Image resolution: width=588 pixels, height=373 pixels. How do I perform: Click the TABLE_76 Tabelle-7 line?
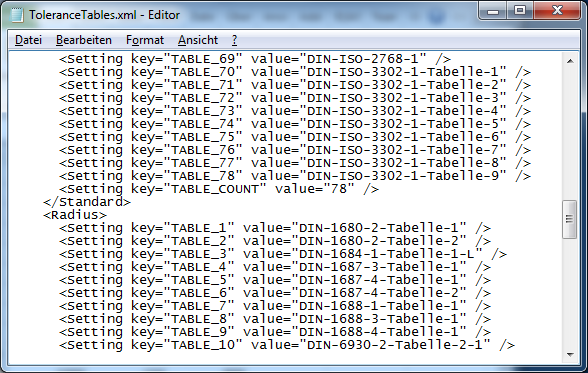pyautogui.click(x=295, y=150)
